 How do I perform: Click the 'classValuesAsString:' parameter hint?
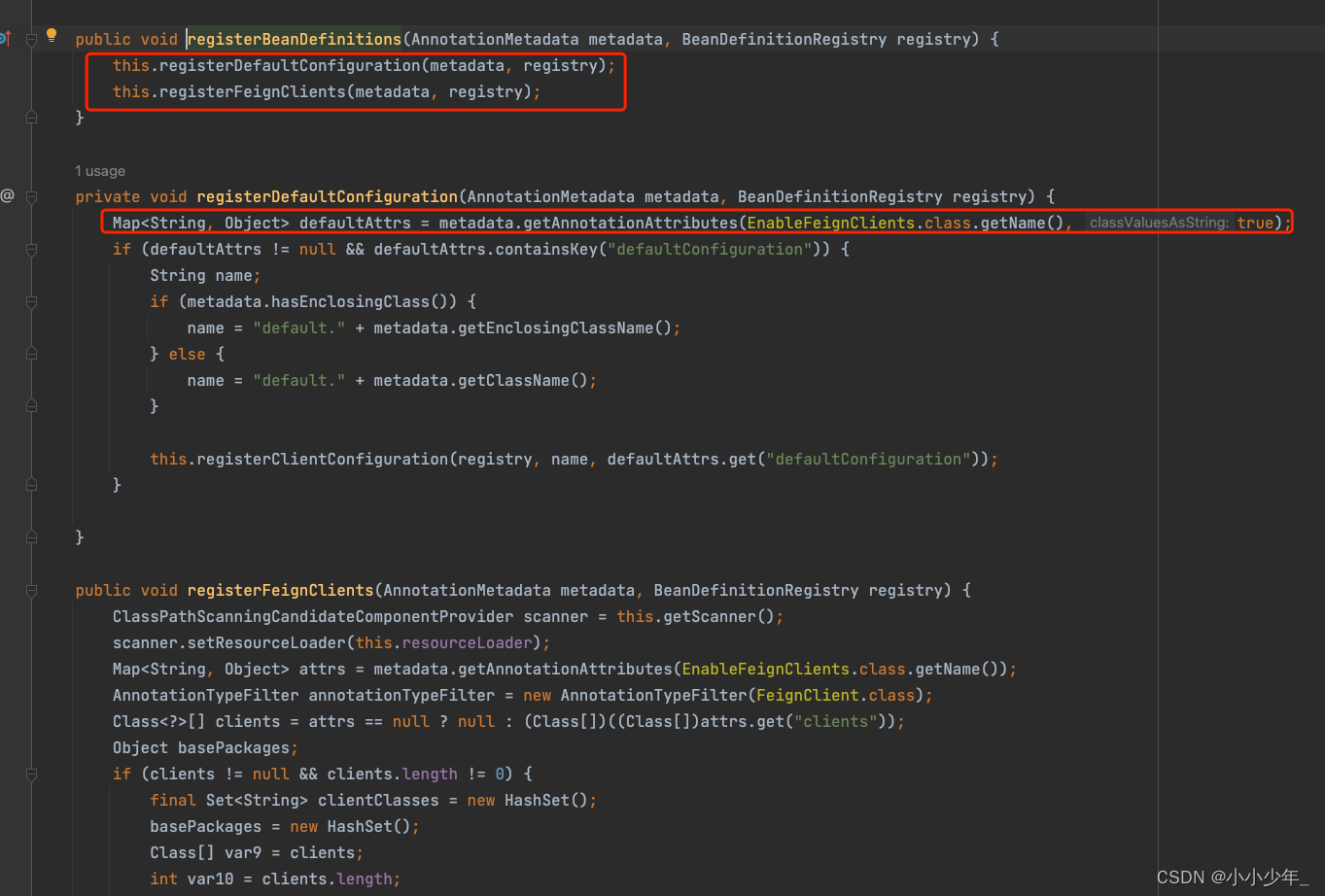pos(1159,223)
